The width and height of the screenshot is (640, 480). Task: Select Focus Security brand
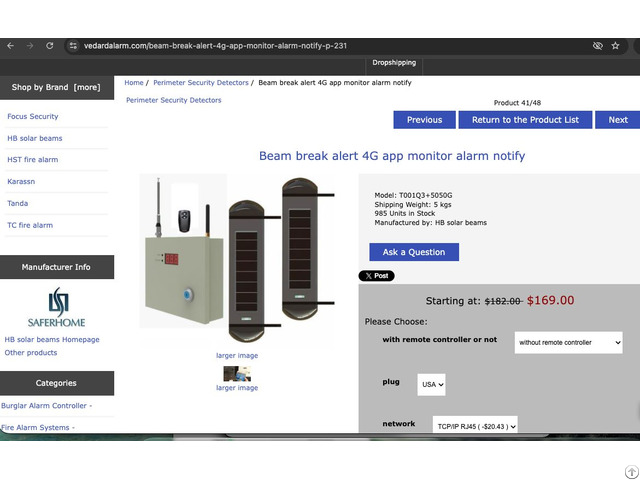click(33, 116)
